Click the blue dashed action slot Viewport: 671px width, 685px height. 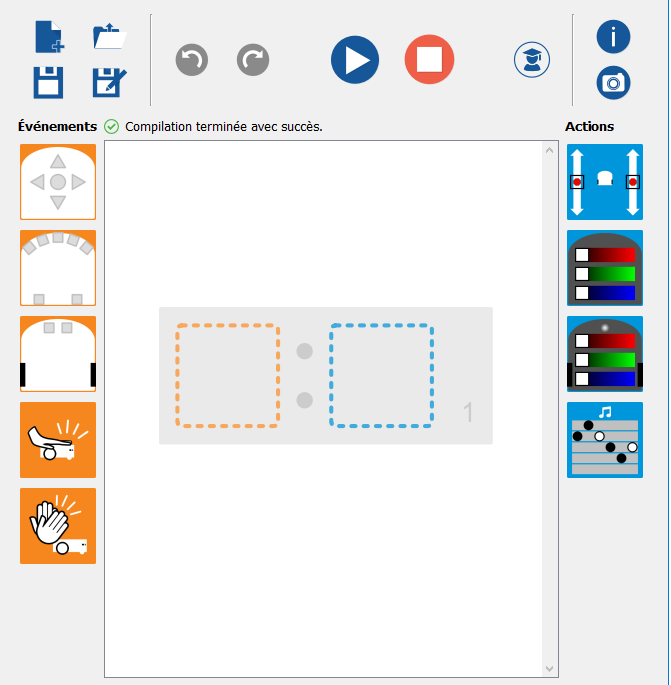click(381, 376)
